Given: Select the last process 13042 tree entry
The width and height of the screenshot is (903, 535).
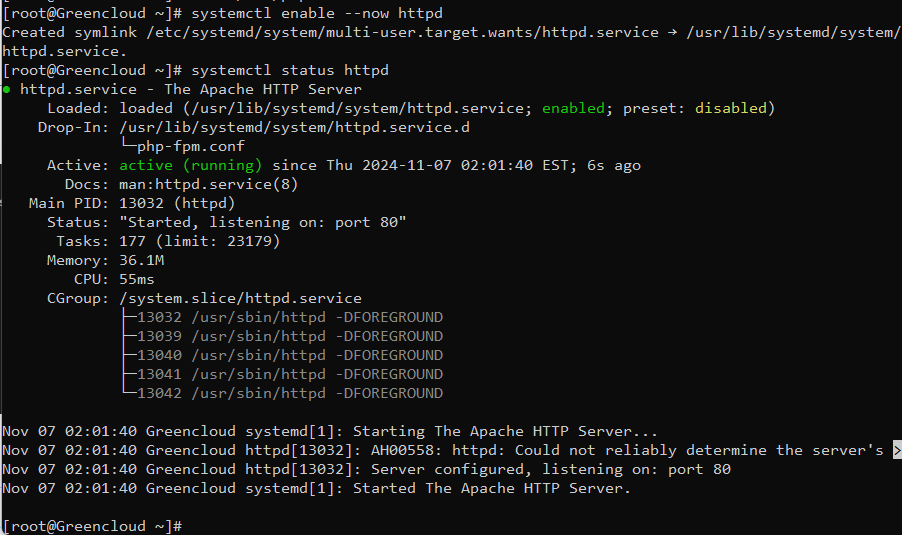Looking at the screenshot, I should 290,393.
